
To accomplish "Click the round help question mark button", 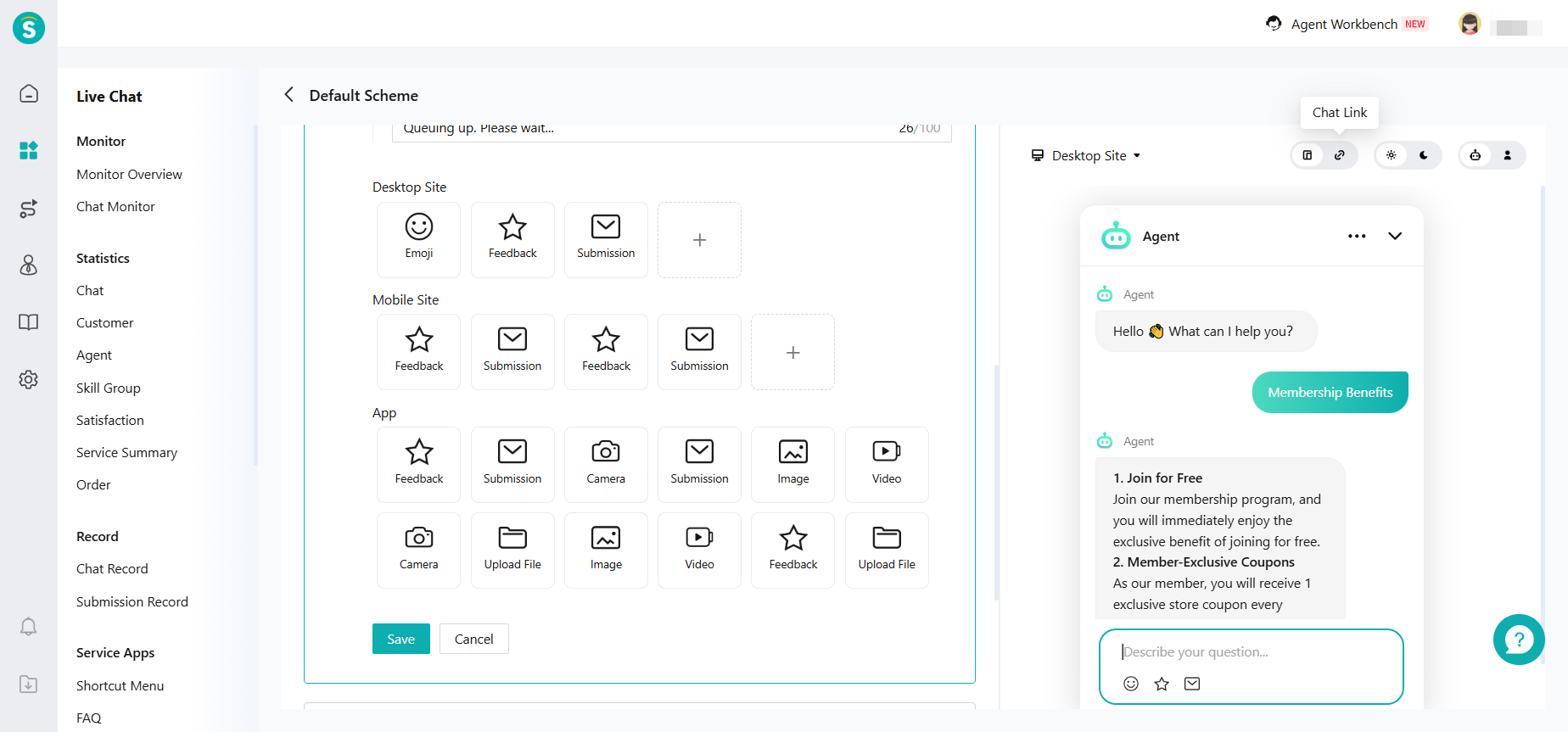I will (x=1518, y=640).
